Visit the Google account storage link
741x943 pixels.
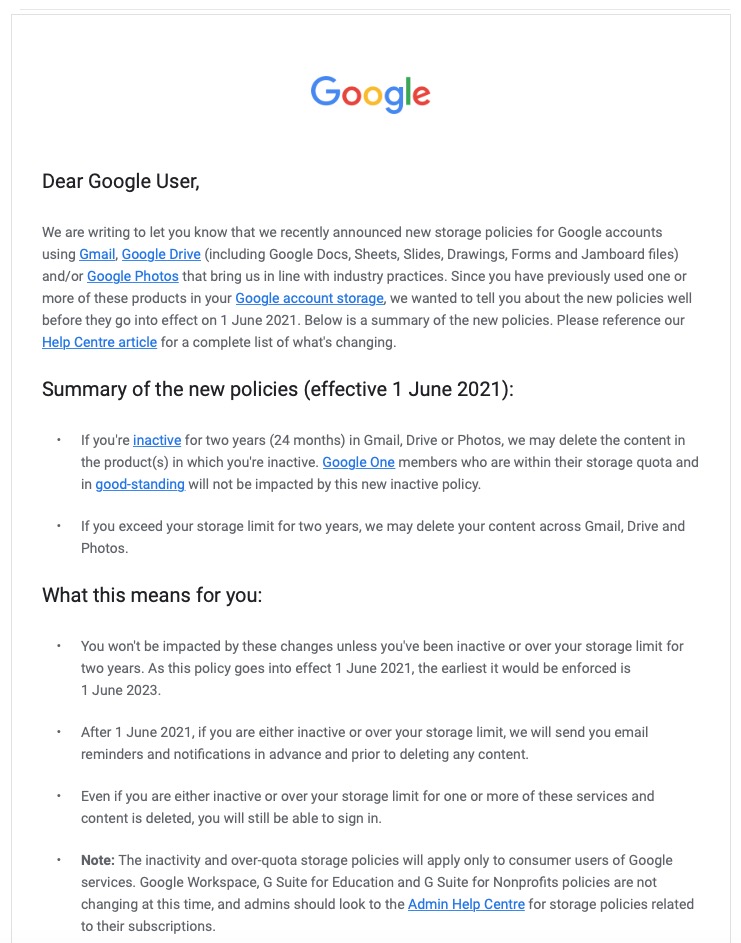pyautogui.click(x=310, y=298)
